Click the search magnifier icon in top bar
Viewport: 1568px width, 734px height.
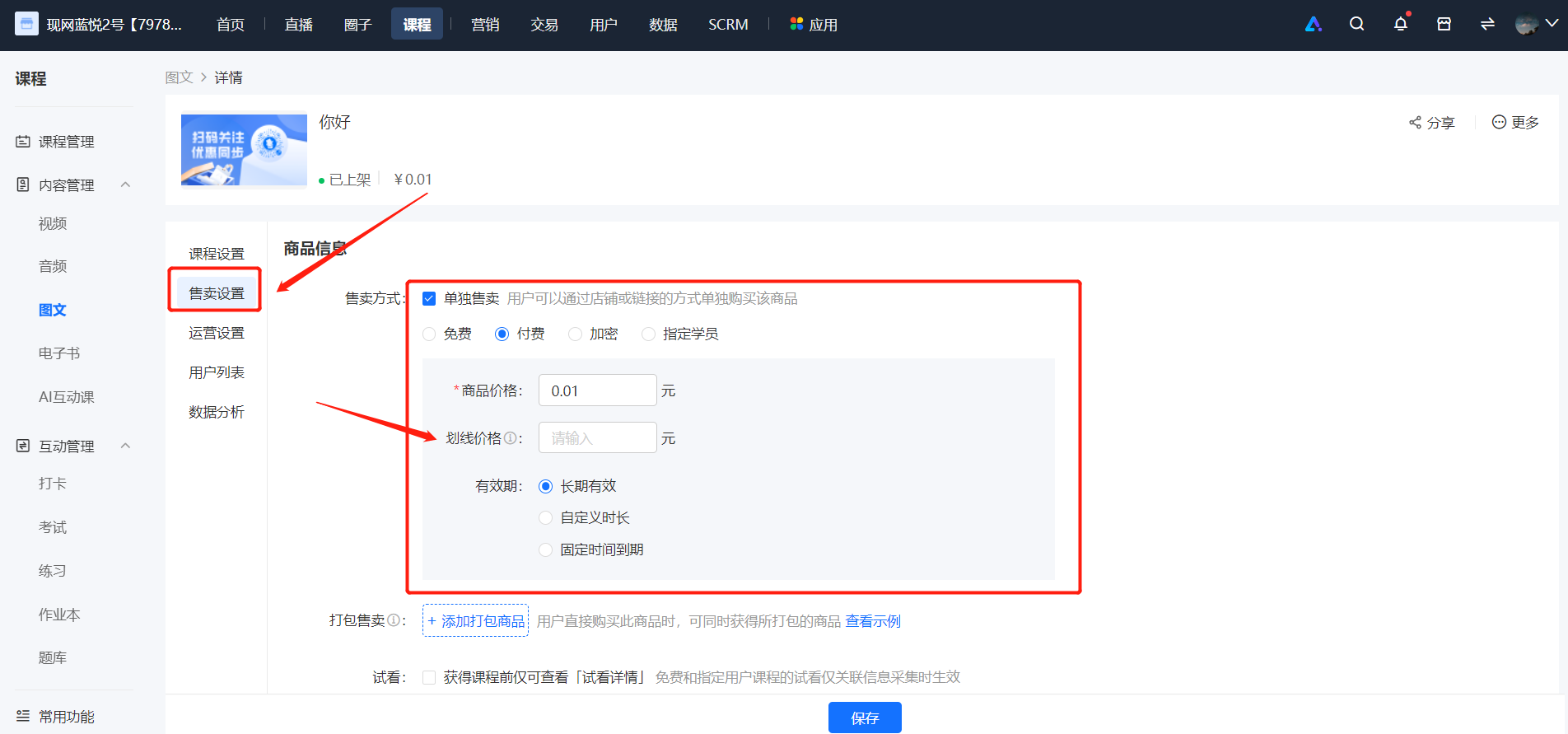pyautogui.click(x=1356, y=24)
